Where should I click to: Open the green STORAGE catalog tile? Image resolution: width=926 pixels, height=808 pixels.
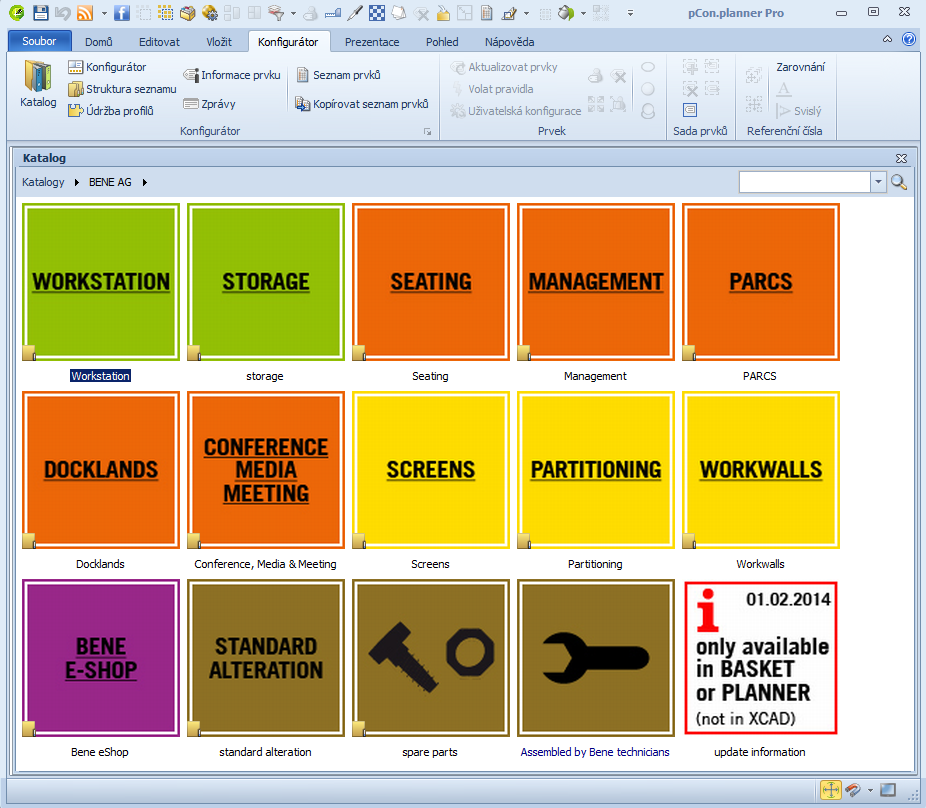[266, 282]
